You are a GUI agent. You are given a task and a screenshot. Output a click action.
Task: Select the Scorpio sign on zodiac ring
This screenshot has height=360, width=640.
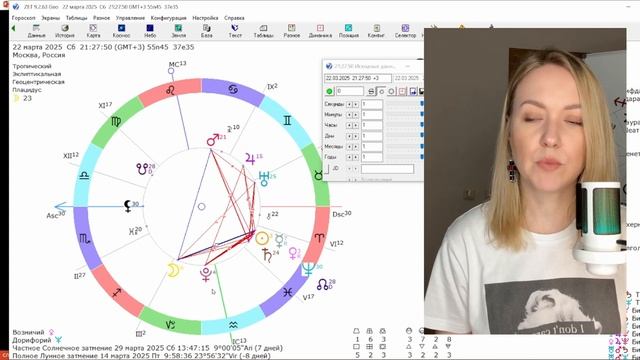click(85, 239)
